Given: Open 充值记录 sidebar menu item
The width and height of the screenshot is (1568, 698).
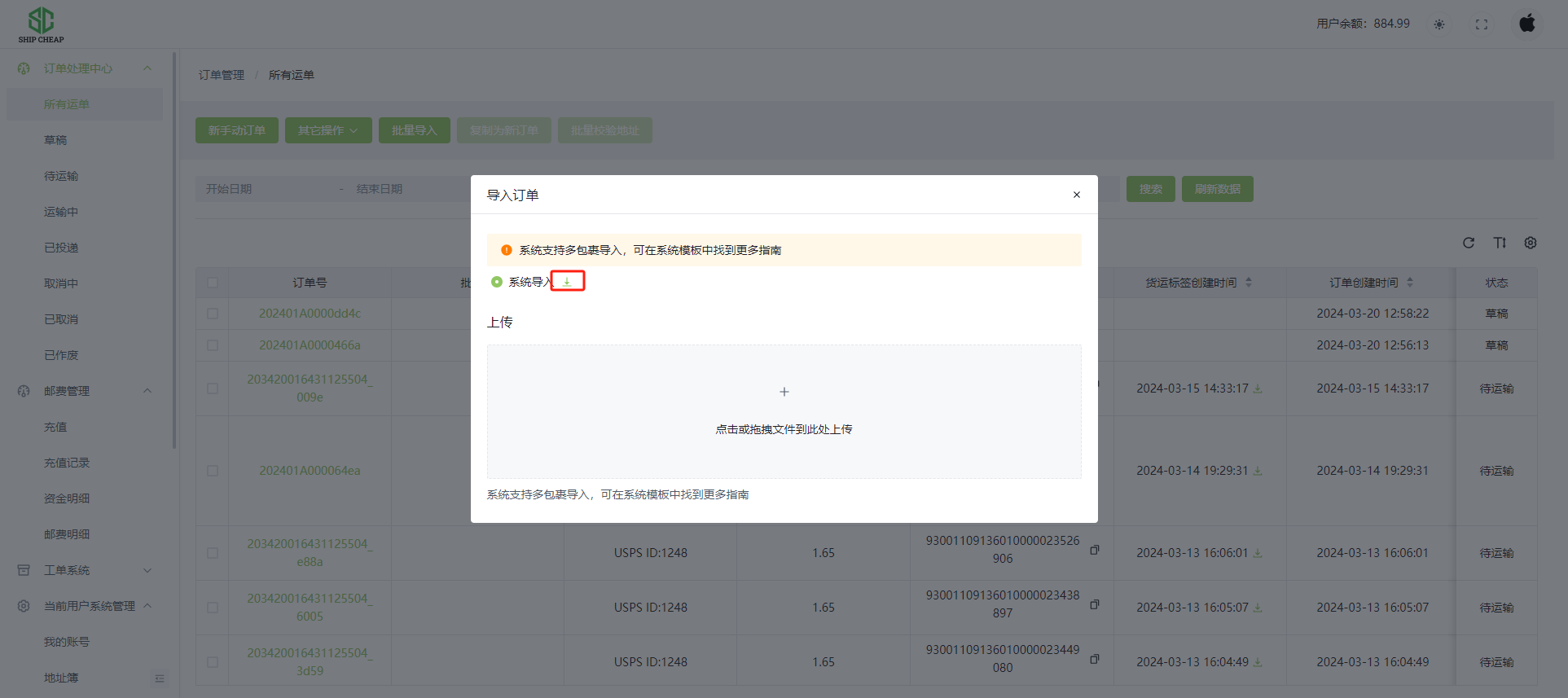Looking at the screenshot, I should 67,463.
